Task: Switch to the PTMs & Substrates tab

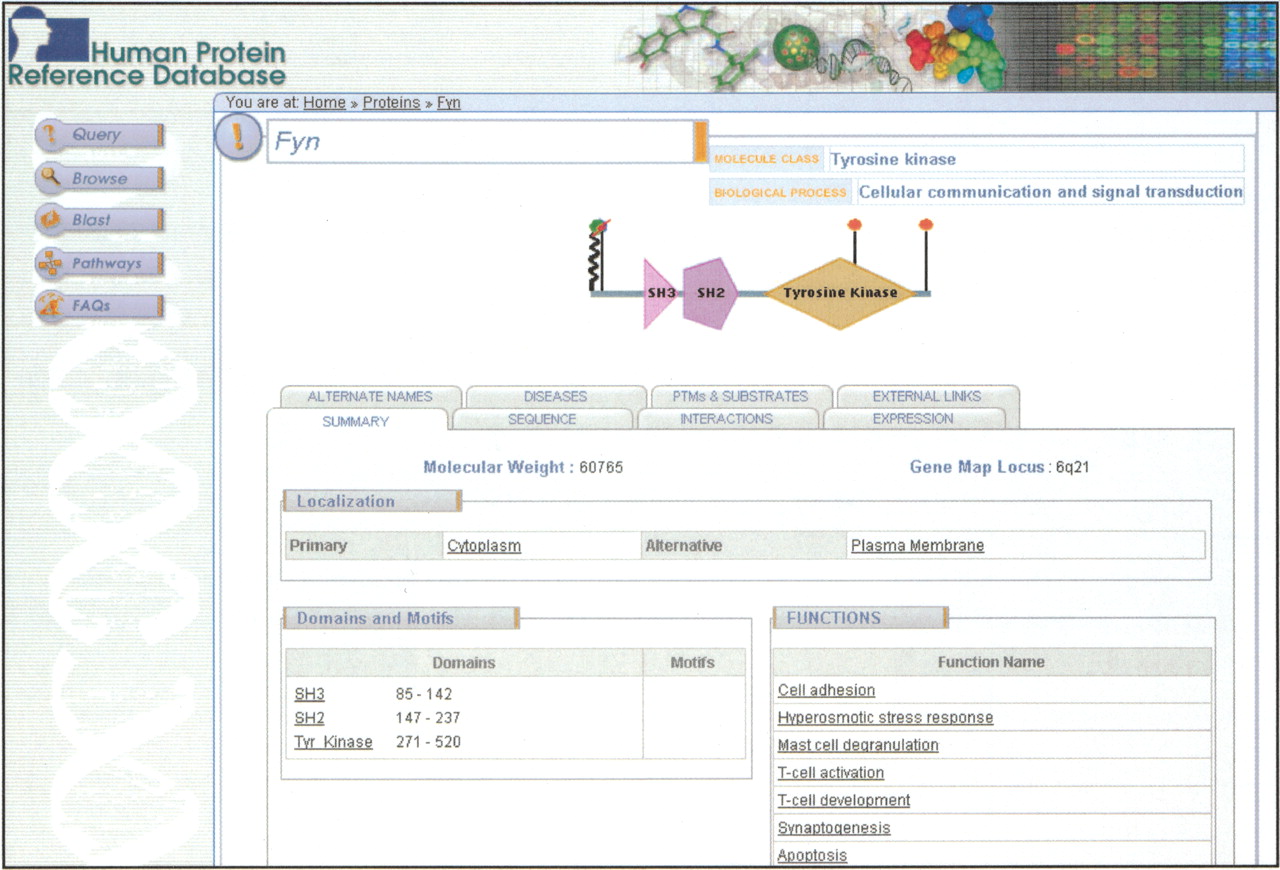Action: 742,396
